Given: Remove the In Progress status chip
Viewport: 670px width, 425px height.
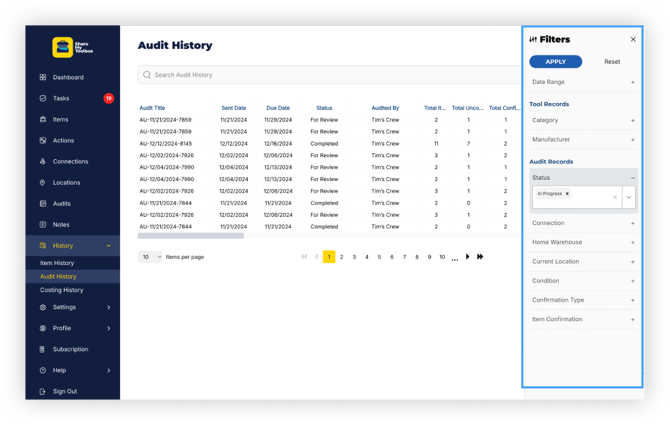Looking at the screenshot, I should 567,193.
